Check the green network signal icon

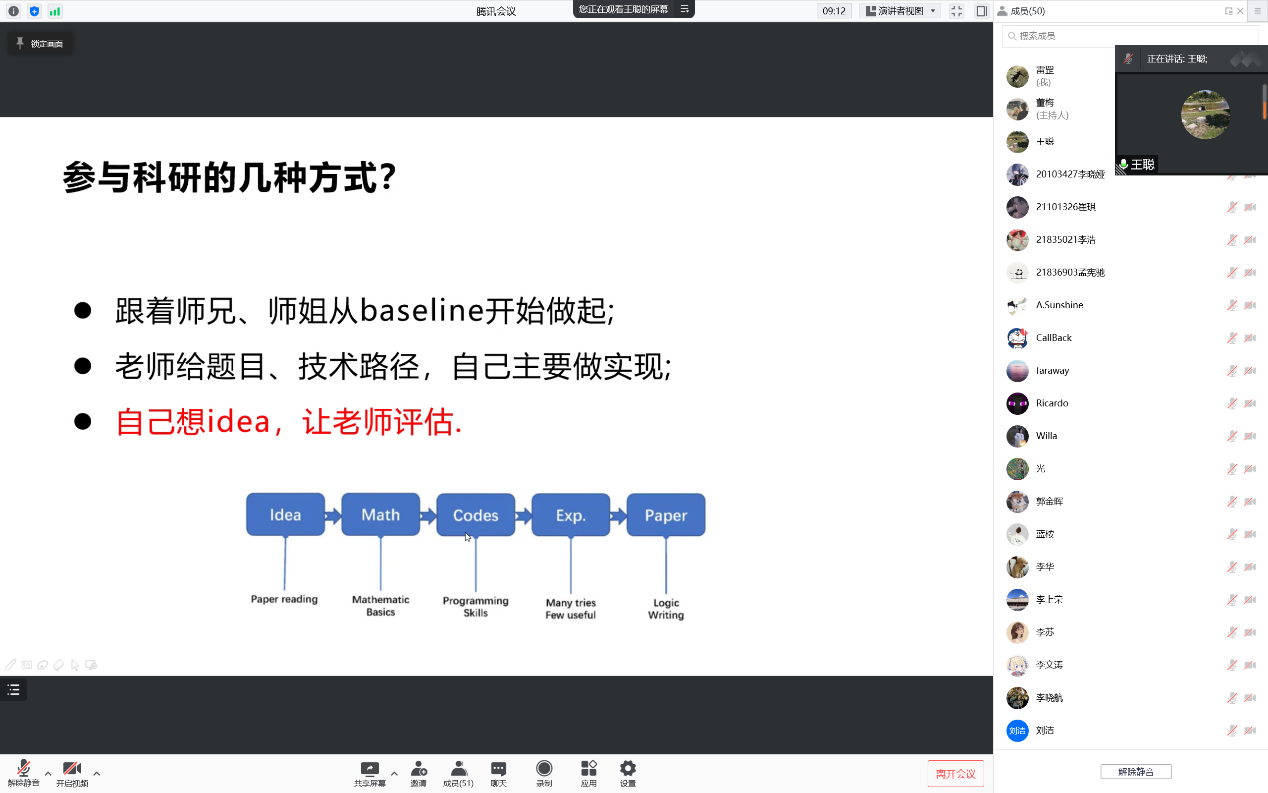[55, 11]
